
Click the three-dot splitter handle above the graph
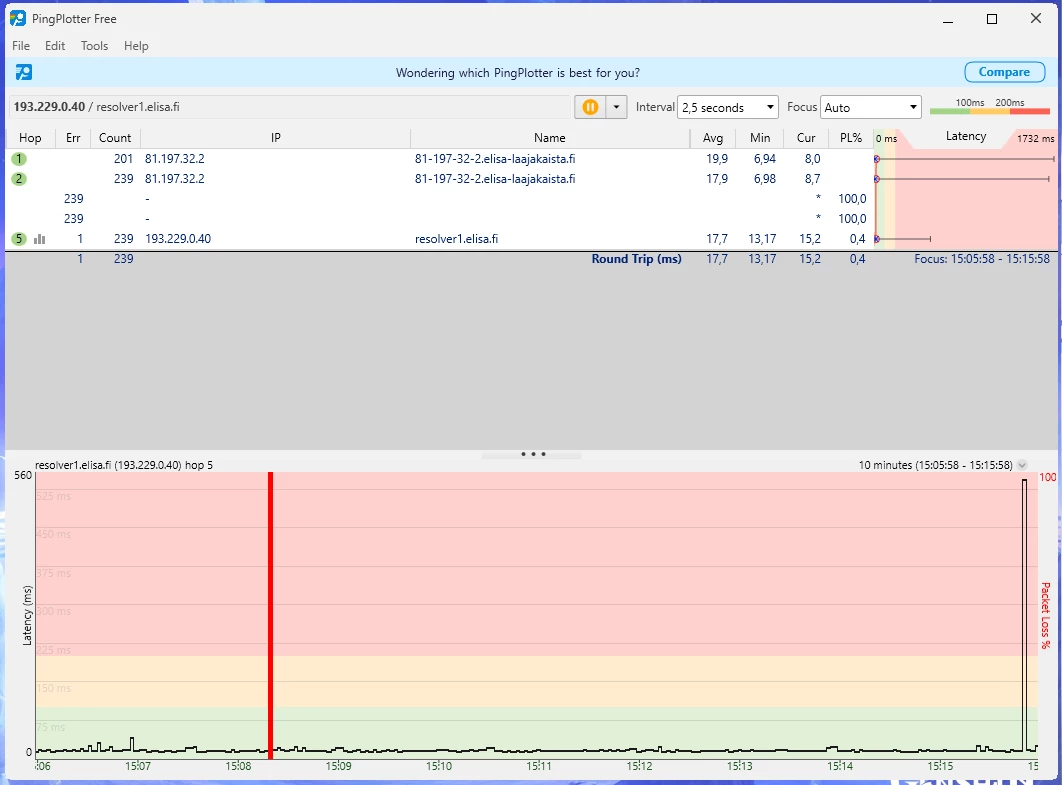coord(532,454)
